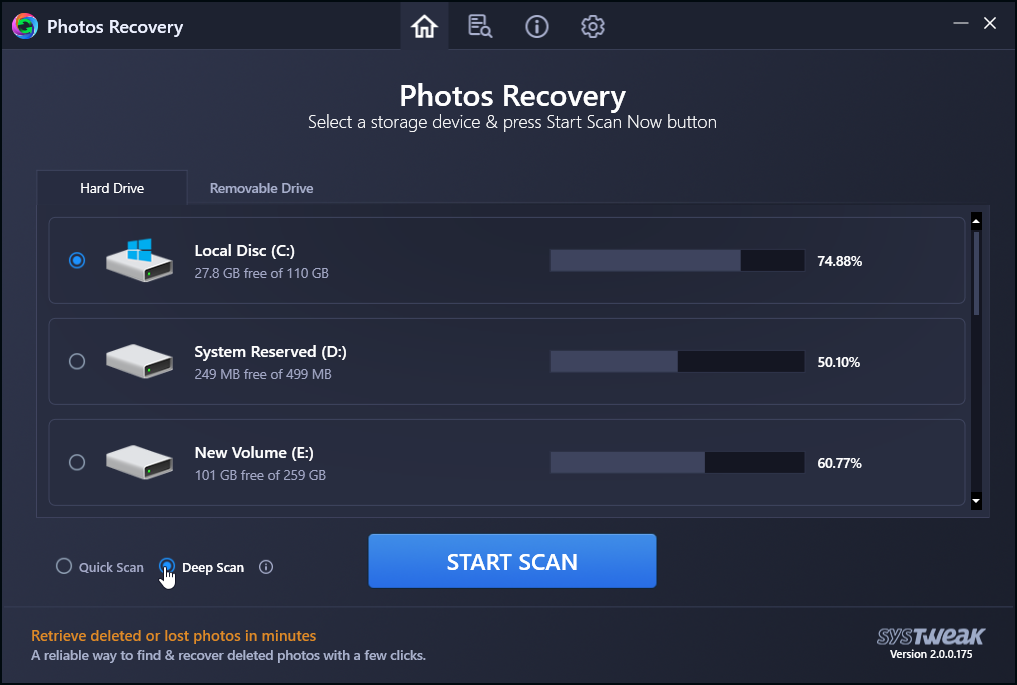The image size is (1017, 685).
Task: Click the New Volume drive icon
Action: click(x=139, y=462)
